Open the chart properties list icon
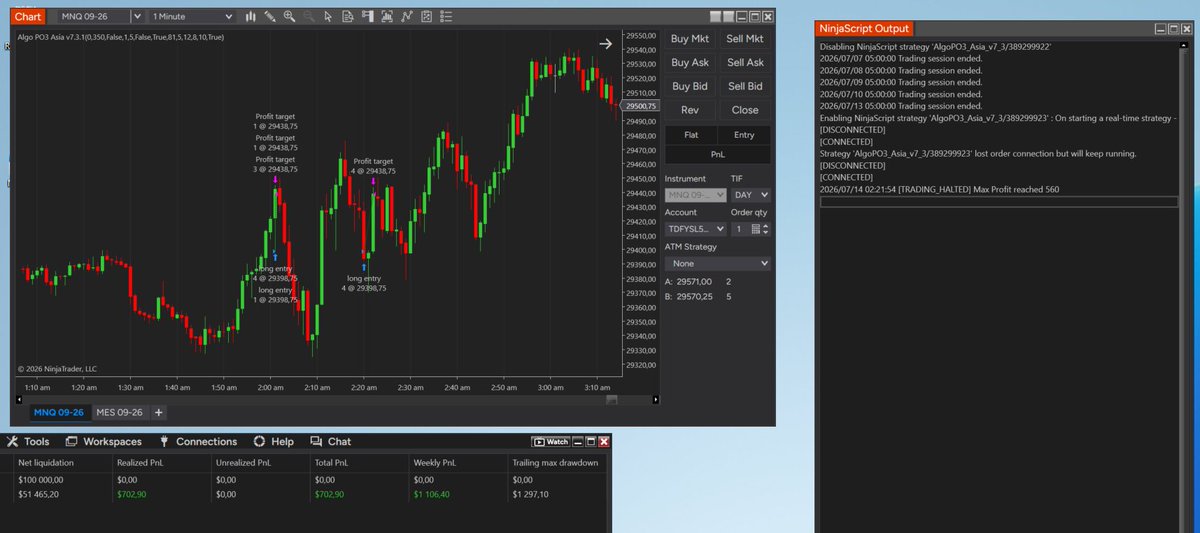Image resolution: width=1200 pixels, height=533 pixels. [x=446, y=17]
